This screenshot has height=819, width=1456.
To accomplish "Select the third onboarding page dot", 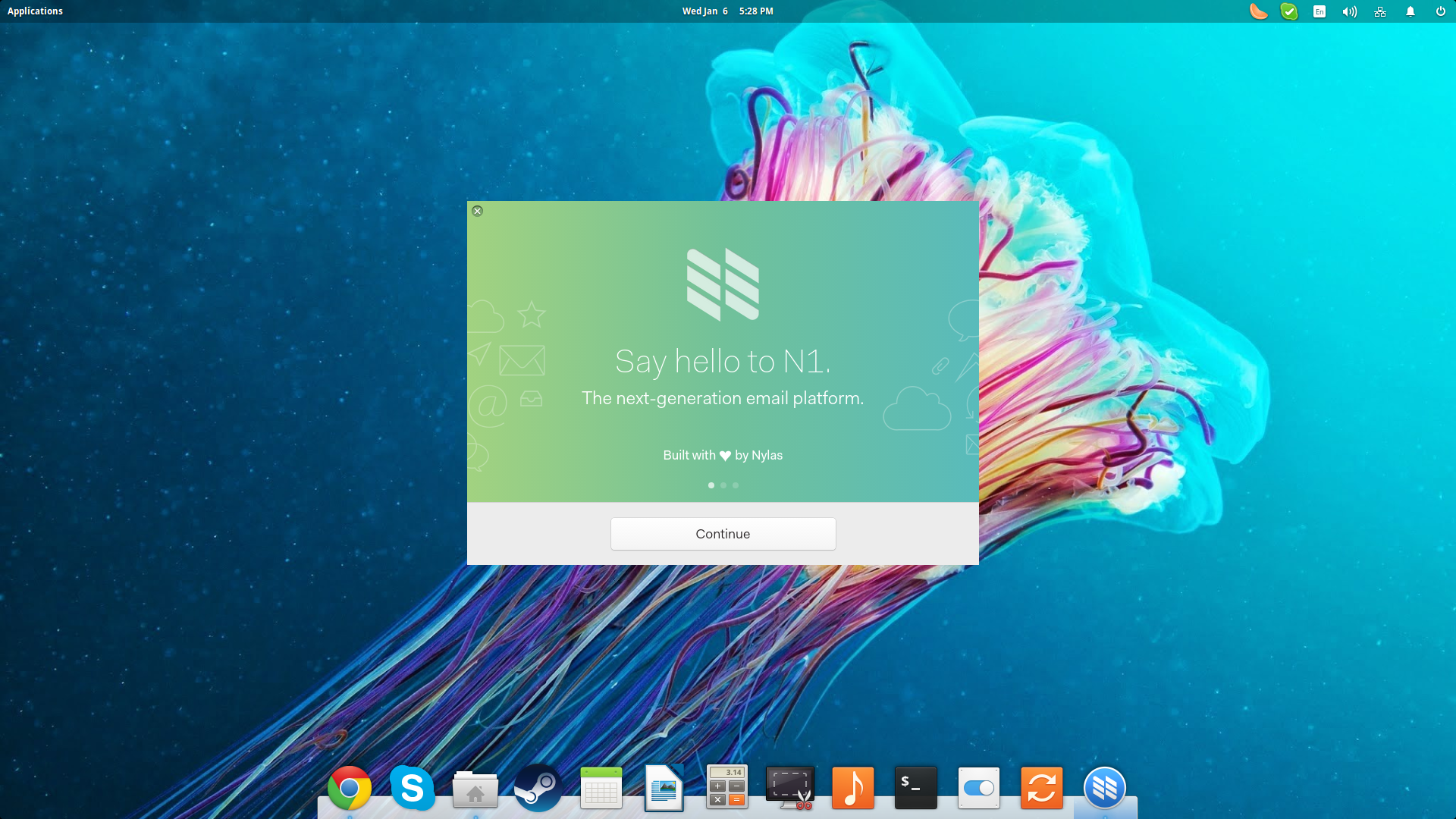I will tap(735, 485).
